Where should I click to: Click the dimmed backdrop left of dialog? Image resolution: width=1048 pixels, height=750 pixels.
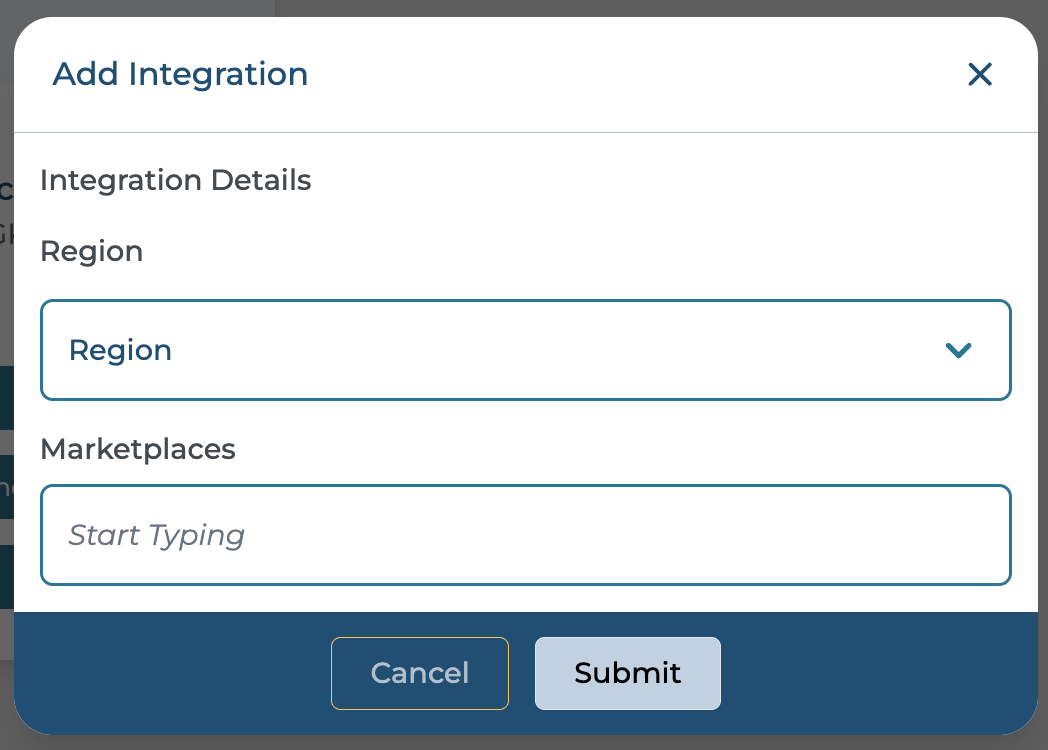pos(6,300)
